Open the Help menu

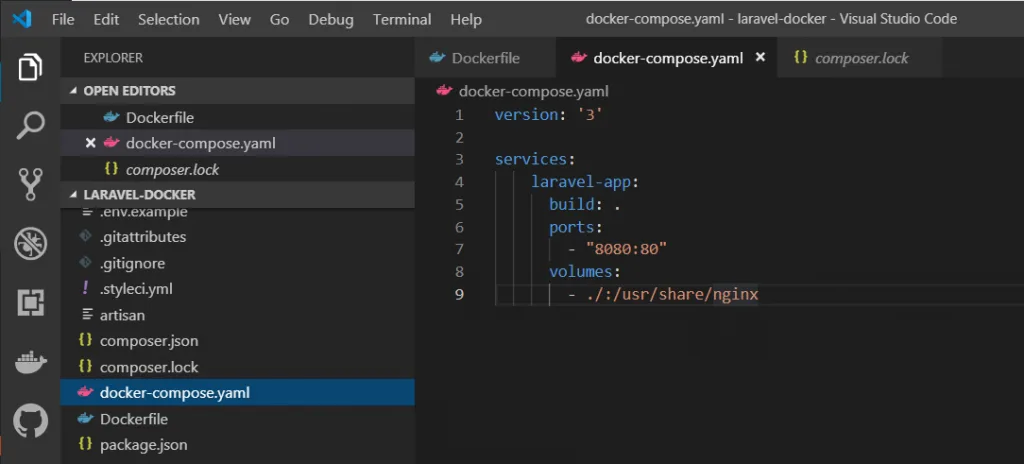[x=466, y=20]
